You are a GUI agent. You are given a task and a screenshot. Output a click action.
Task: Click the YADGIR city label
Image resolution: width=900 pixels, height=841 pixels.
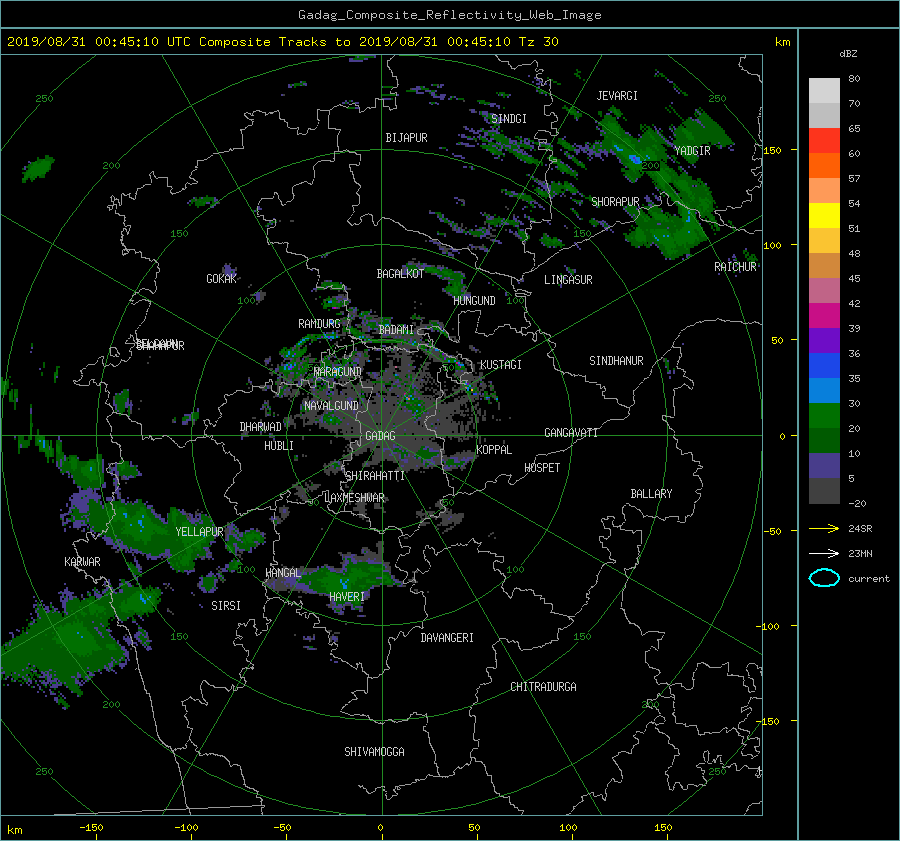click(692, 150)
